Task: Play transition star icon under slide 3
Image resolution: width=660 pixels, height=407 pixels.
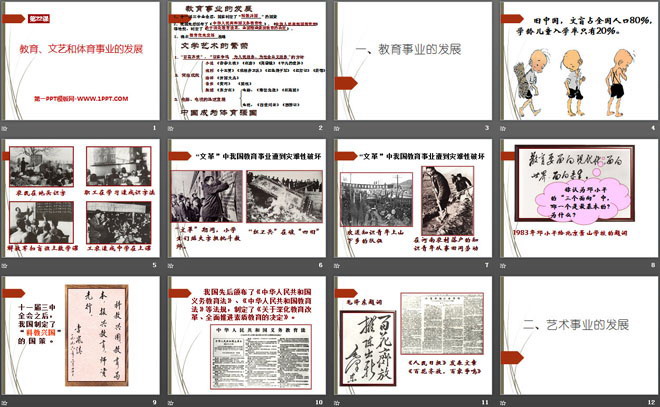Action: [x=337, y=128]
